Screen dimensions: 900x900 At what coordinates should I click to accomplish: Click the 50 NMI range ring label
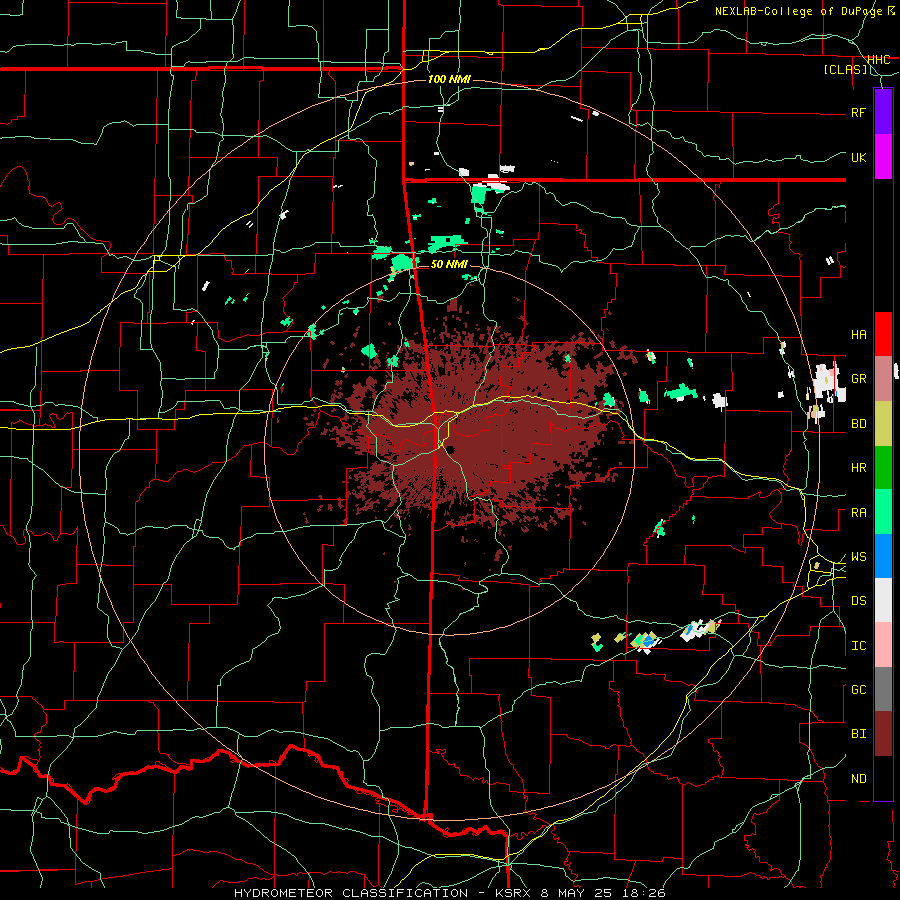pyautogui.click(x=449, y=264)
